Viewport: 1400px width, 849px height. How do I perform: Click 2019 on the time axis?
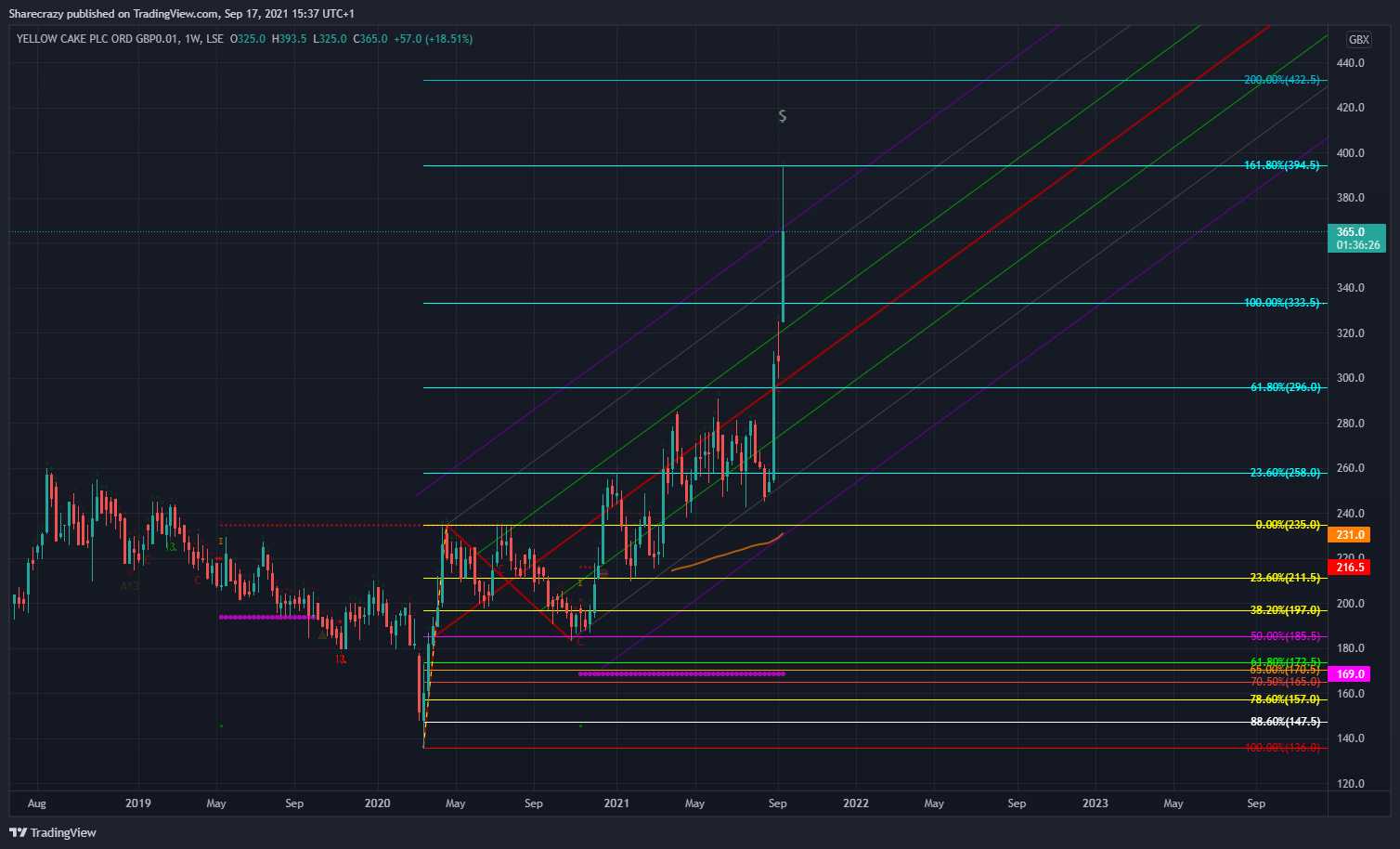click(x=137, y=803)
